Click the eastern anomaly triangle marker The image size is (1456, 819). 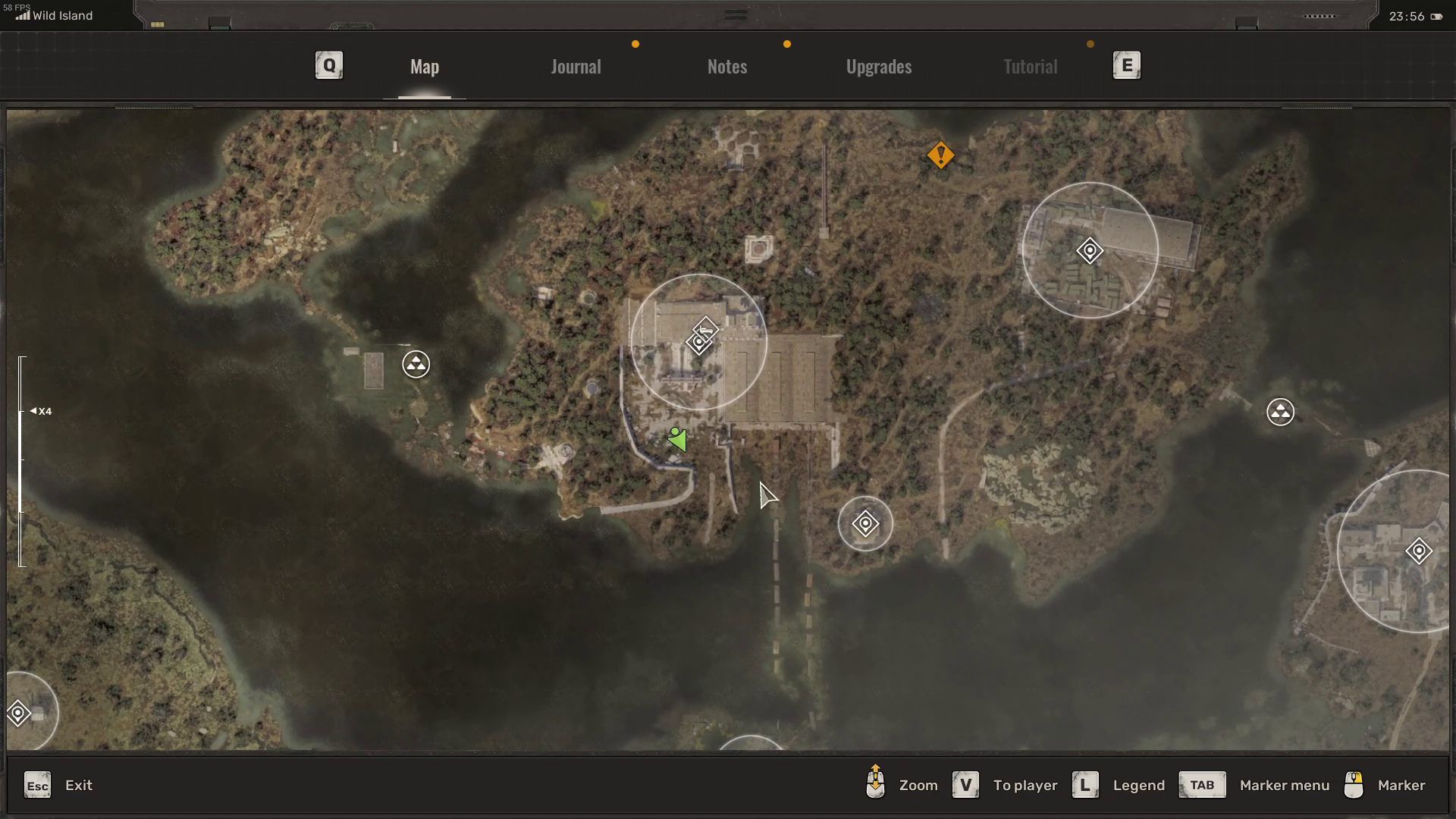pos(1280,413)
